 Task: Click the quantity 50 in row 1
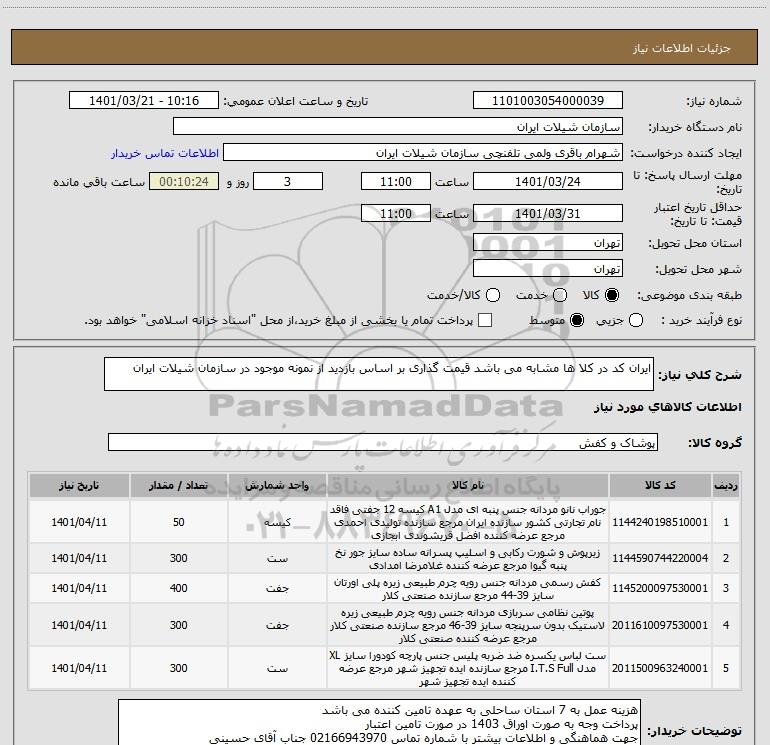pos(178,522)
